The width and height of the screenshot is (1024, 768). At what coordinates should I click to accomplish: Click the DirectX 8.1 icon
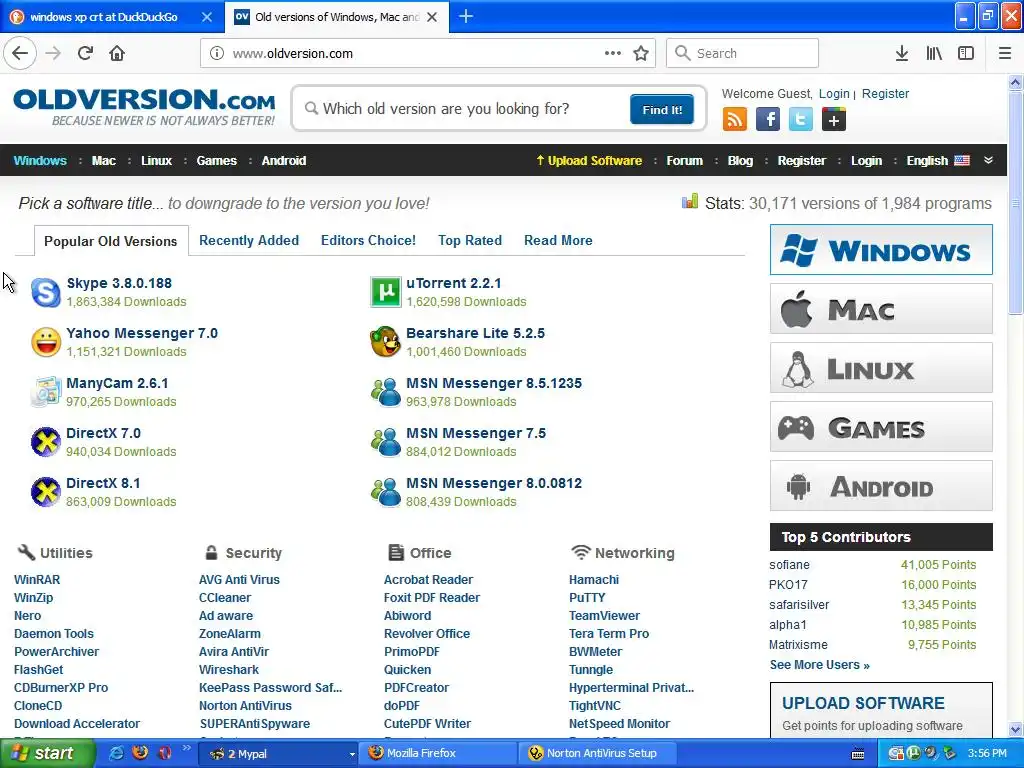pos(46,492)
